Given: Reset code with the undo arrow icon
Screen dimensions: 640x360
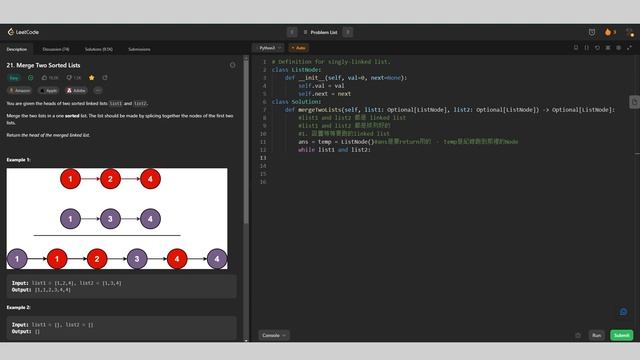Looking at the screenshot, I should tap(597, 48).
